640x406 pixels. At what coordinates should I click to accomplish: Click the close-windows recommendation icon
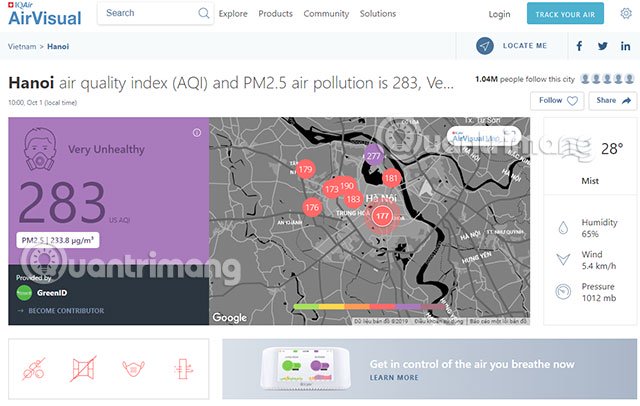83,369
